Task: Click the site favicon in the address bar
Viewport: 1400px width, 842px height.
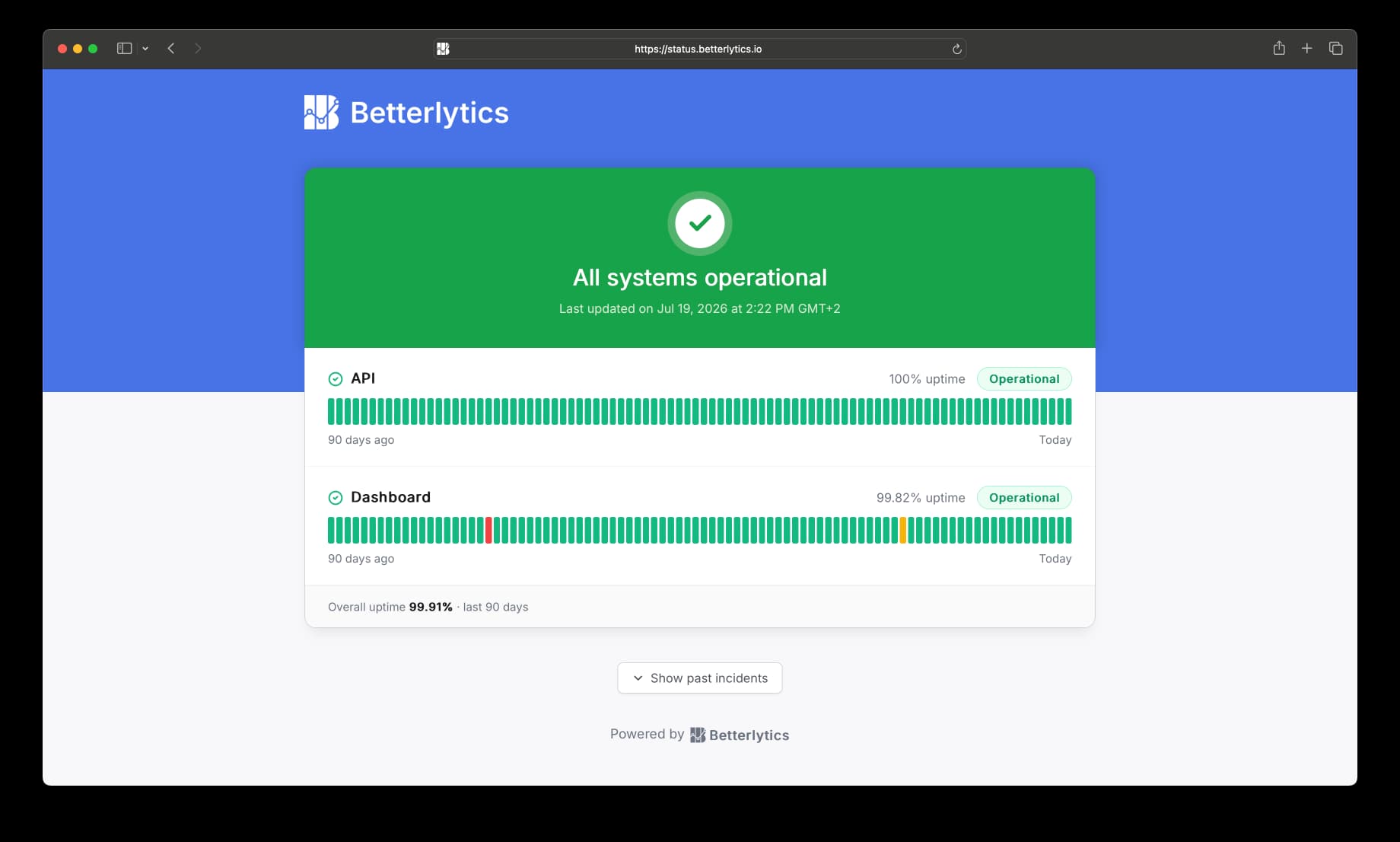Action: pos(443,49)
